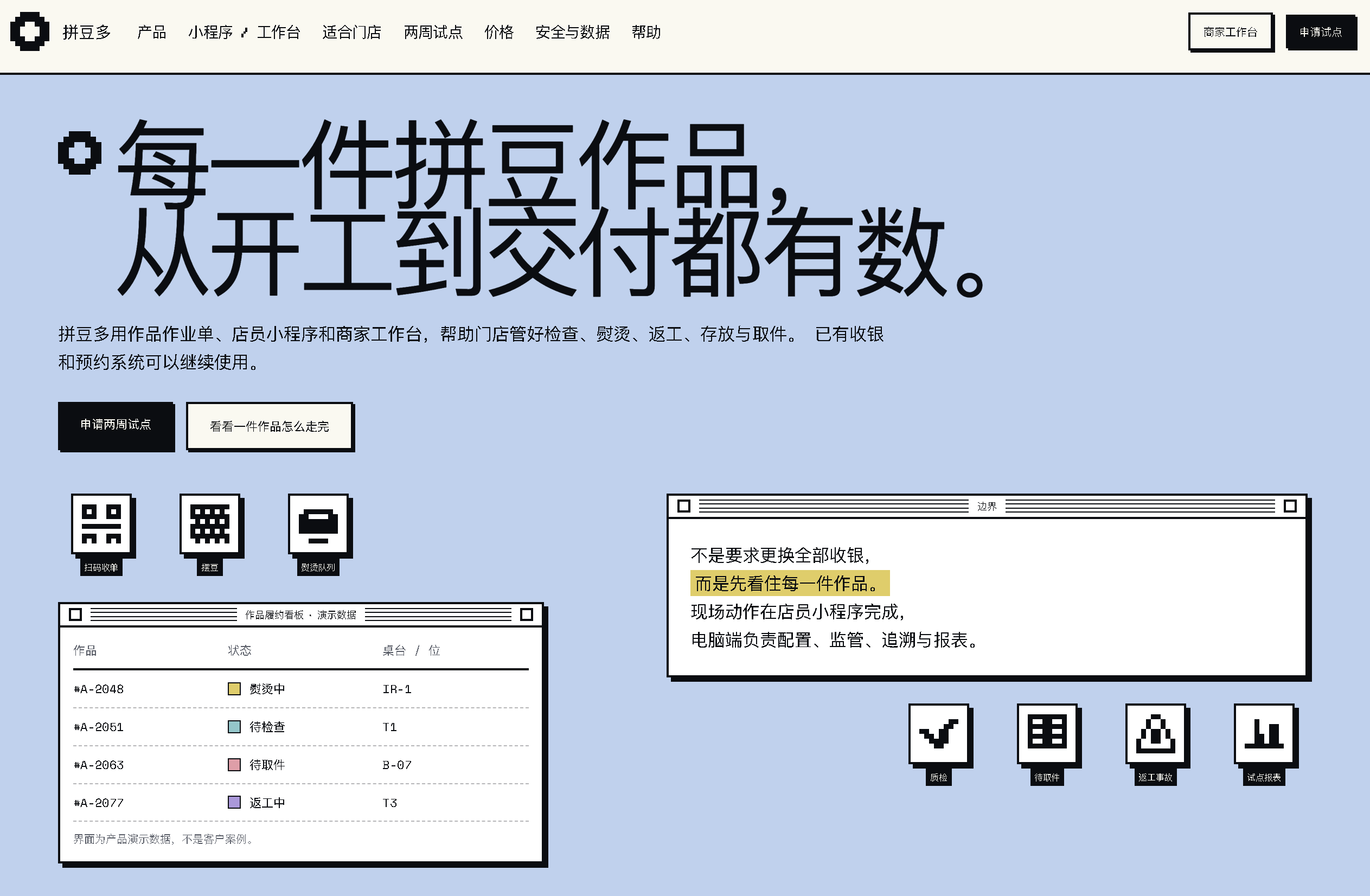Select the 摆豆 bead grid icon
Screen dimensions: 1370x896
[209, 524]
